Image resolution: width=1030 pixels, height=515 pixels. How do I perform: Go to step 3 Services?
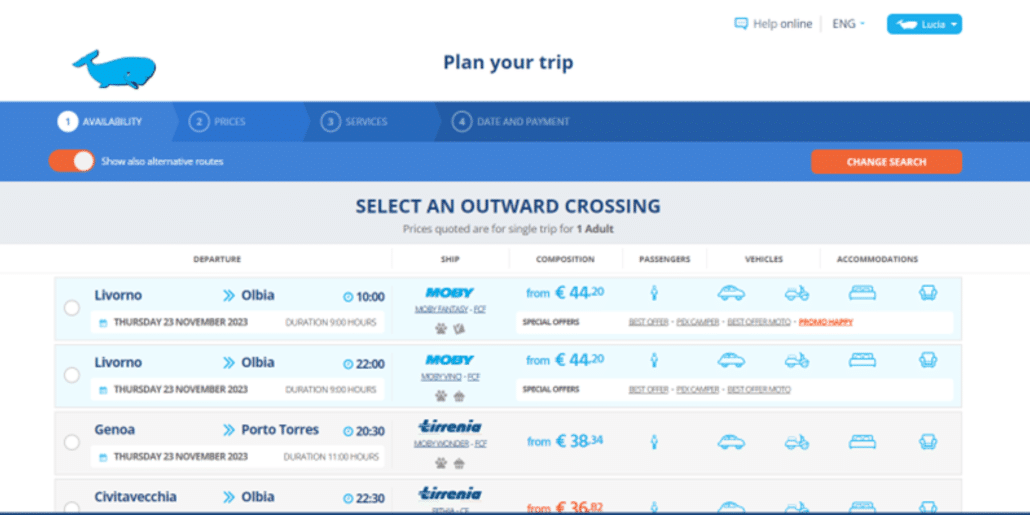(x=354, y=122)
